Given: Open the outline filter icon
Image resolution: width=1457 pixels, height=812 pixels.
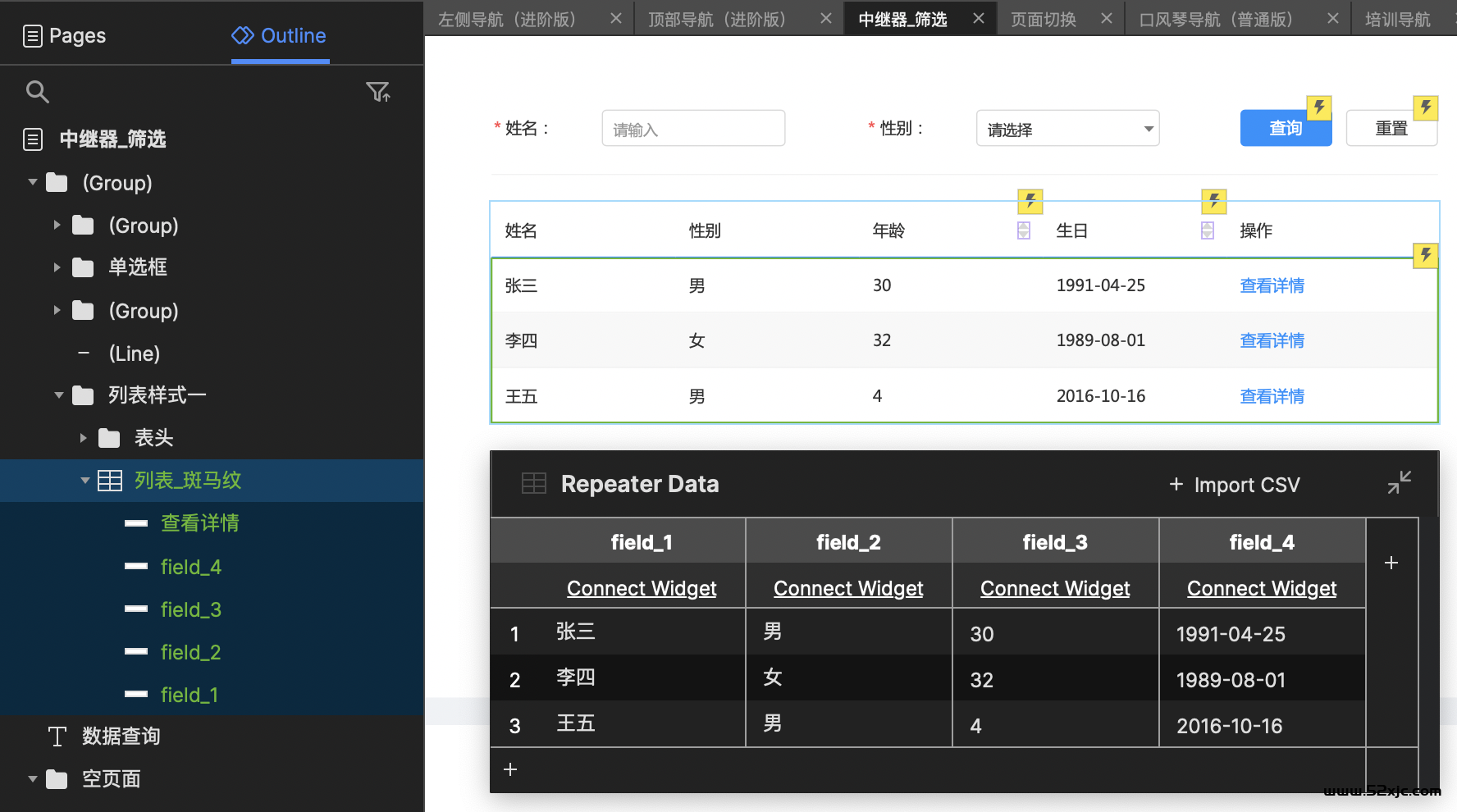Looking at the screenshot, I should click(x=377, y=92).
